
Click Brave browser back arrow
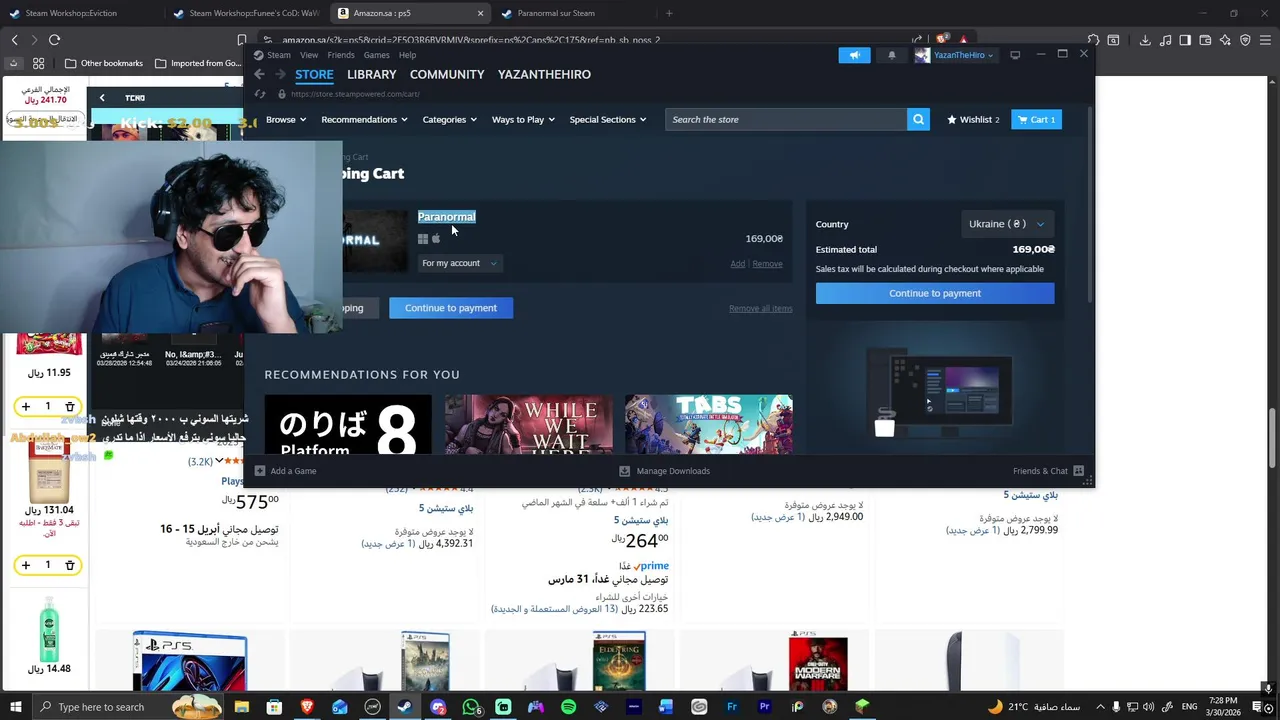[14, 40]
